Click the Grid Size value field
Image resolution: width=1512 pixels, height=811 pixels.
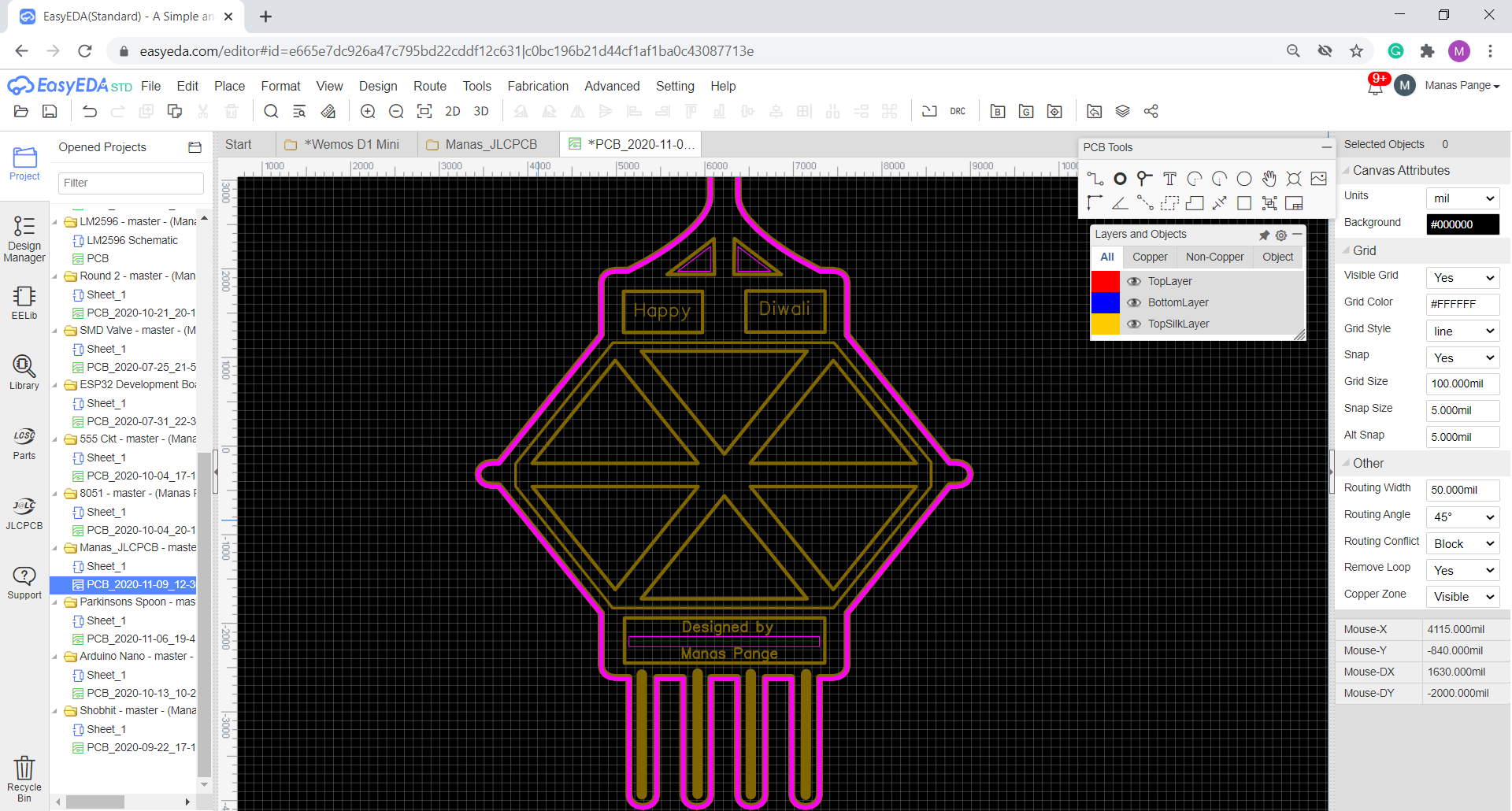tap(1462, 383)
